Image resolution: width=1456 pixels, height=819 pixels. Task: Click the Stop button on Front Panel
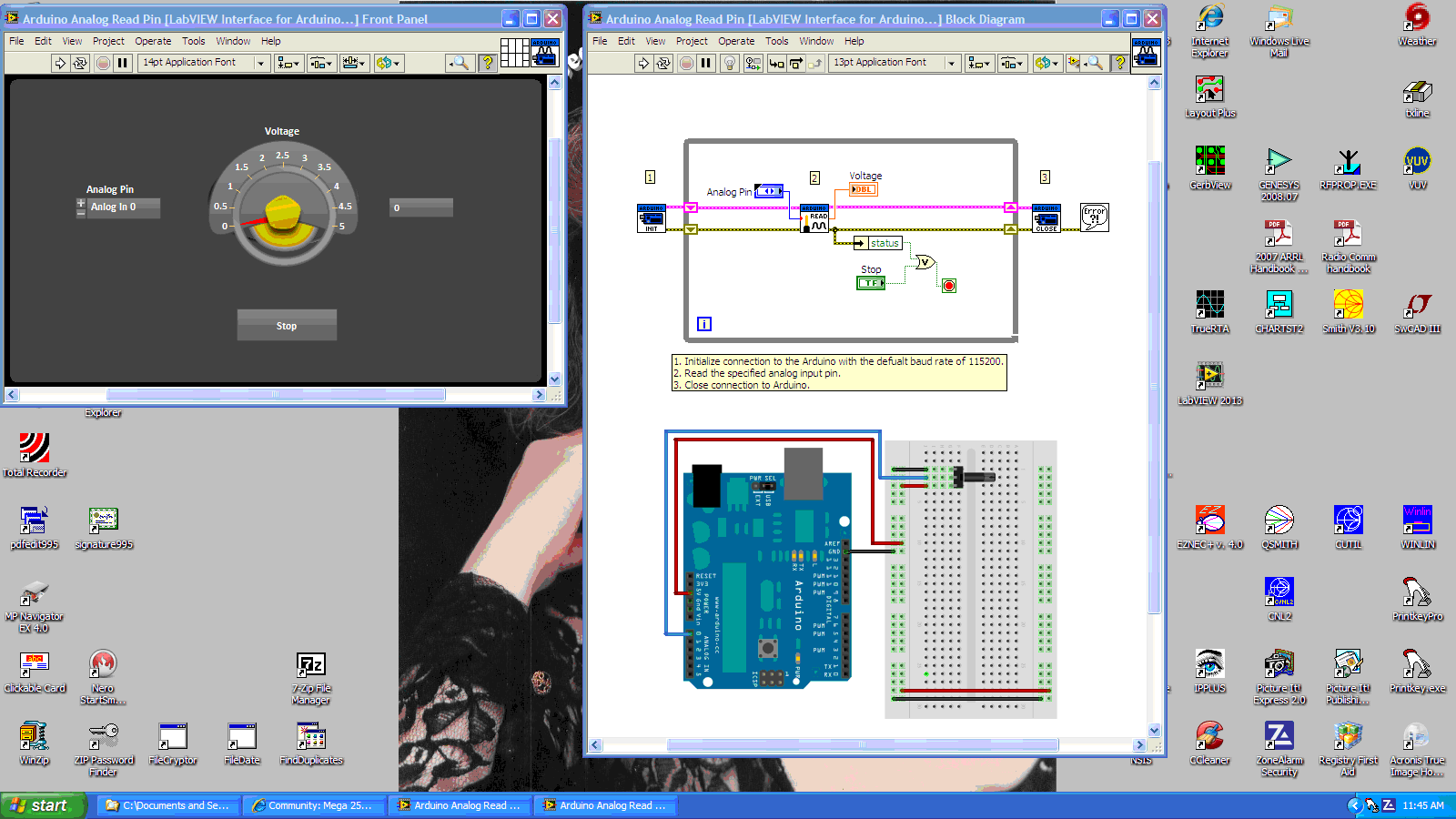tap(287, 325)
